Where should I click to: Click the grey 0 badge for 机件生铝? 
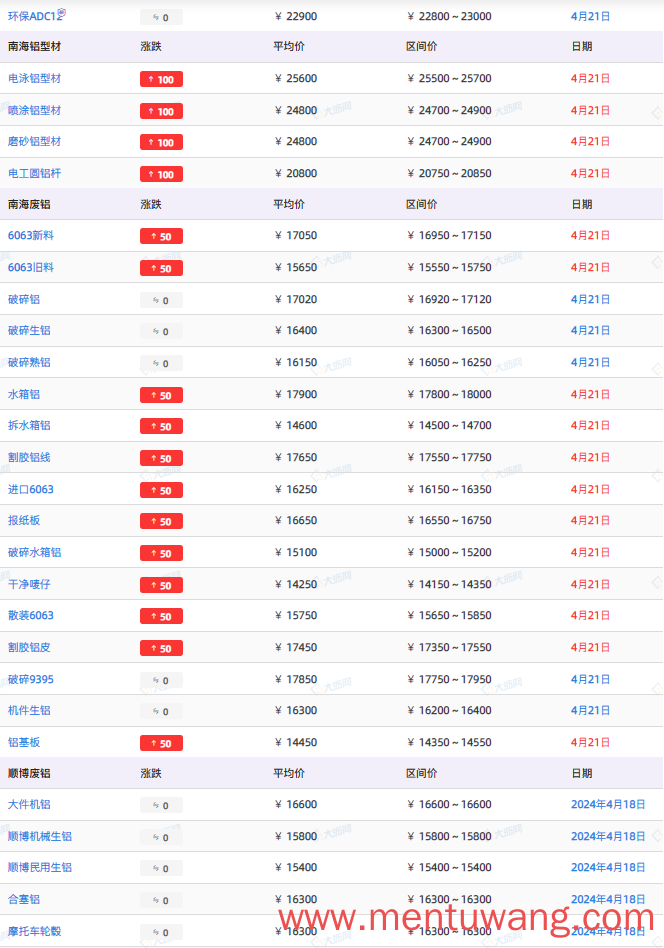161,712
